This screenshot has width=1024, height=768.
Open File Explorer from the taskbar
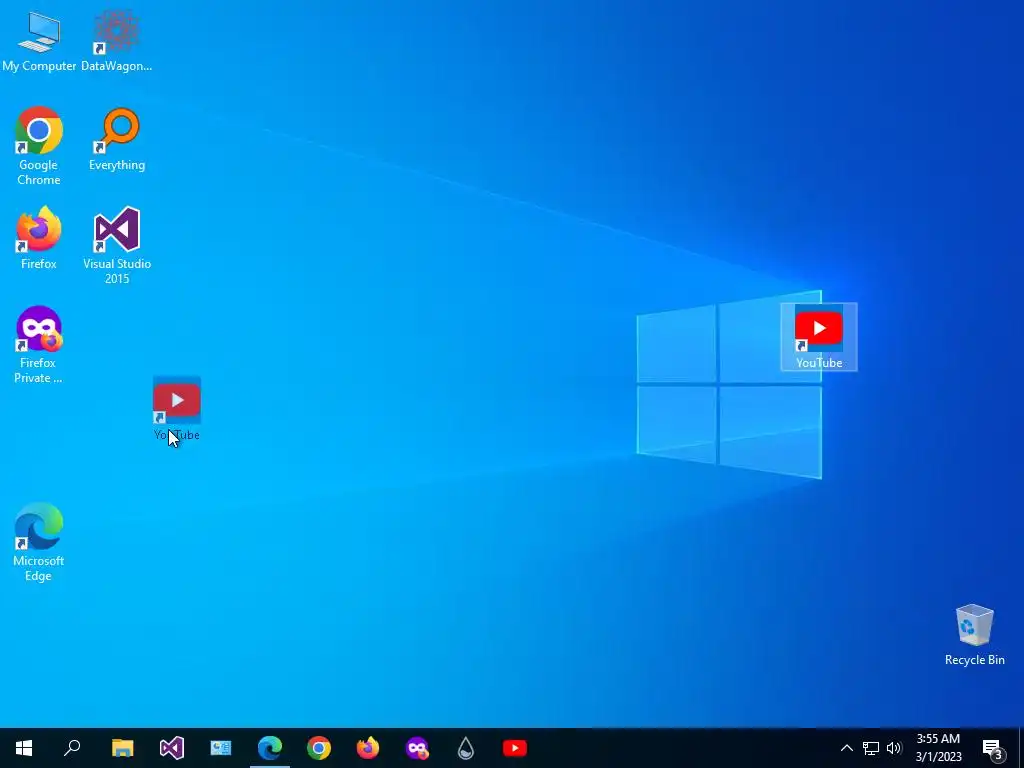[122, 748]
